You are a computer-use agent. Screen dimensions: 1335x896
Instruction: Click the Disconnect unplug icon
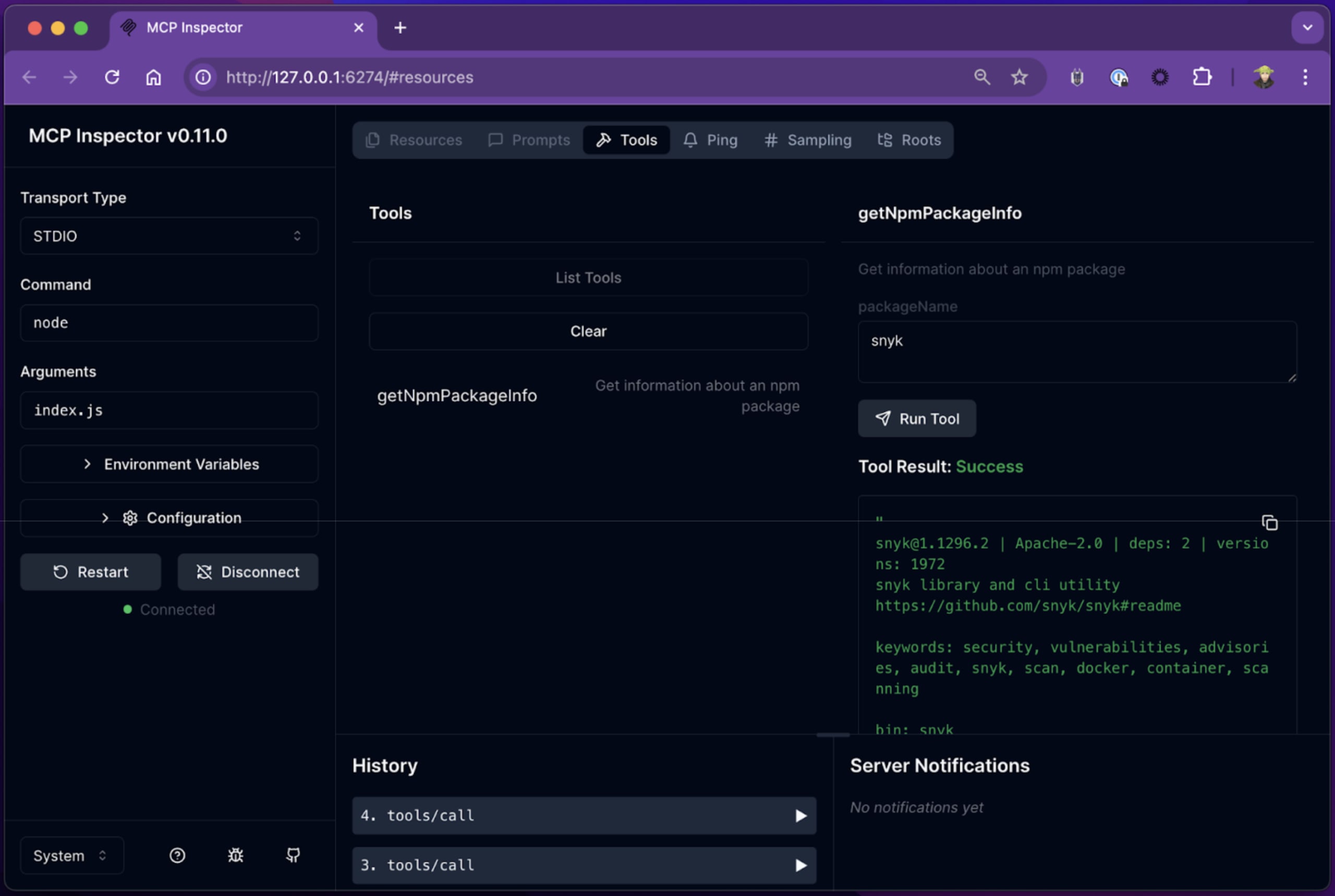(204, 572)
